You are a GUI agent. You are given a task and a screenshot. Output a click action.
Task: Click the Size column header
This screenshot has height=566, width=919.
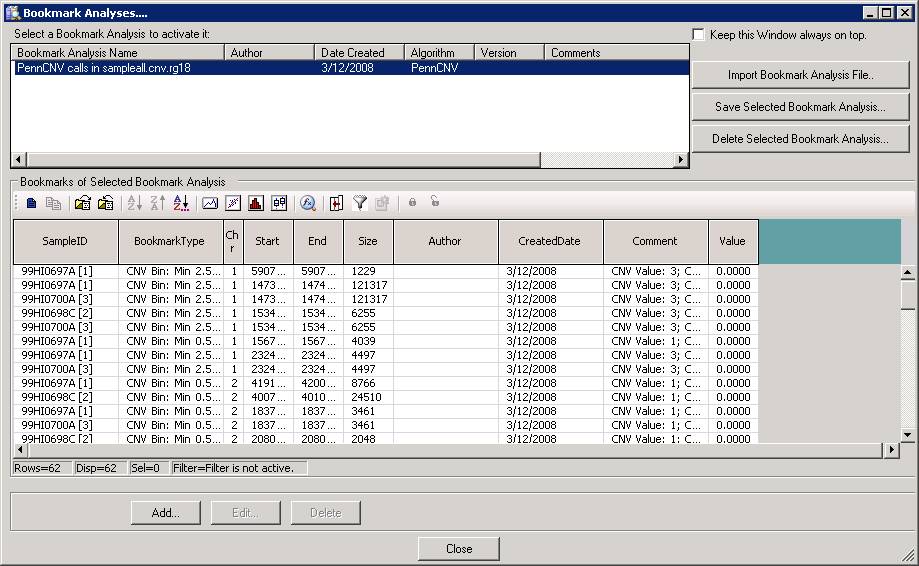pos(369,241)
